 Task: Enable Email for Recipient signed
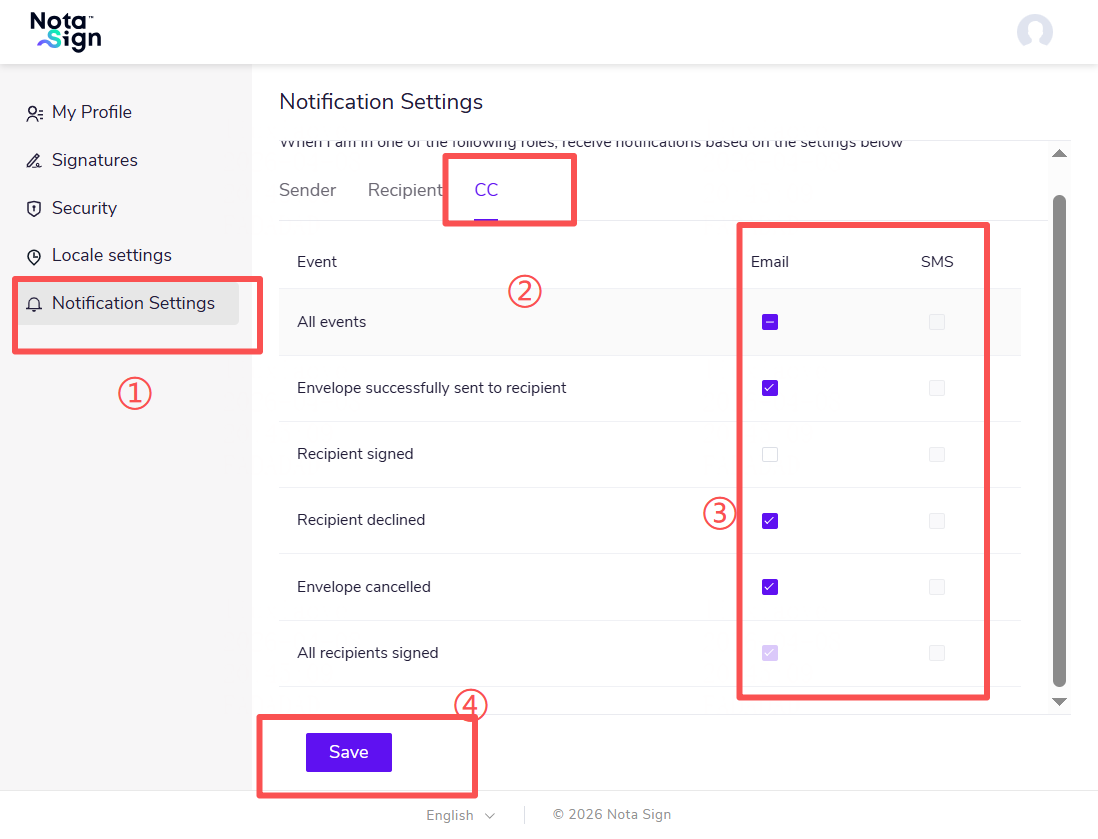click(770, 454)
